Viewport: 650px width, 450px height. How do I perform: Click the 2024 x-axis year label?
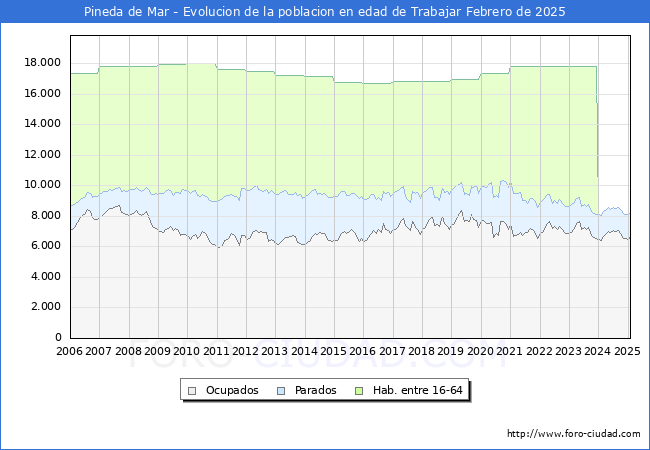tap(597, 351)
